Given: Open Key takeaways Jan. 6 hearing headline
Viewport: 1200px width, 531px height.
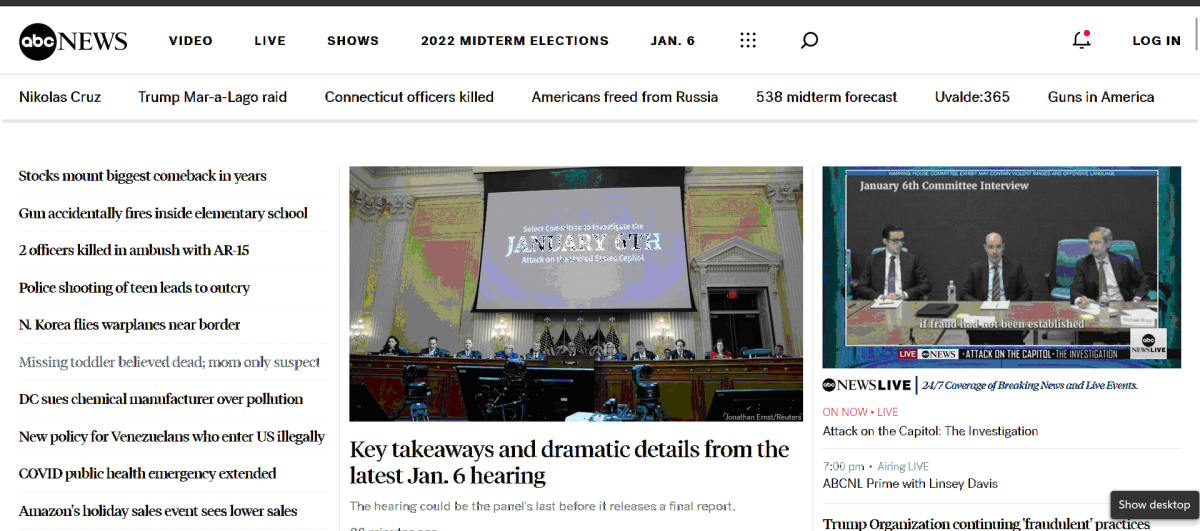Looking at the screenshot, I should point(569,462).
